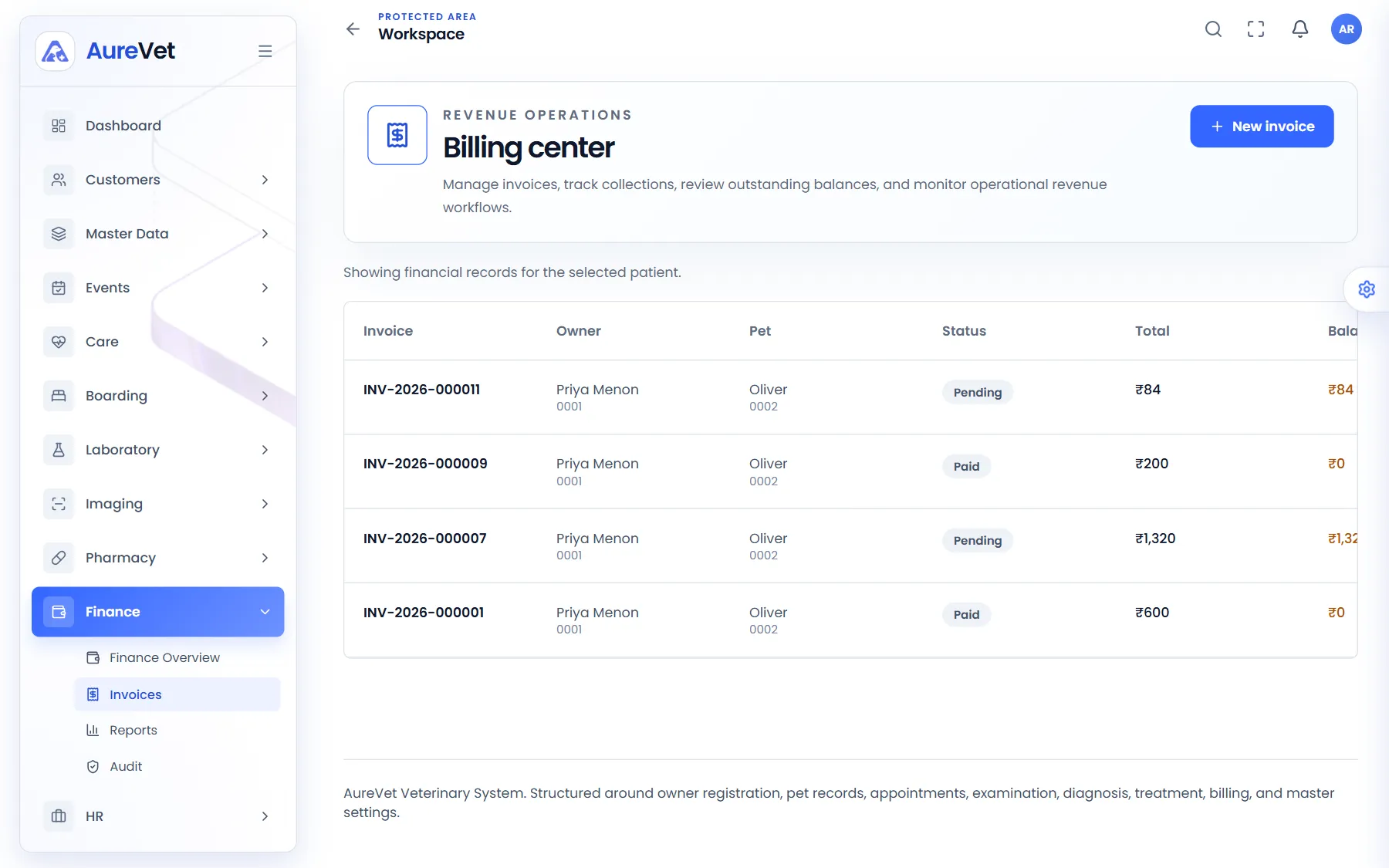Click the ₹600 total value
Viewport: 1389px width, 868px height.
(1152, 613)
